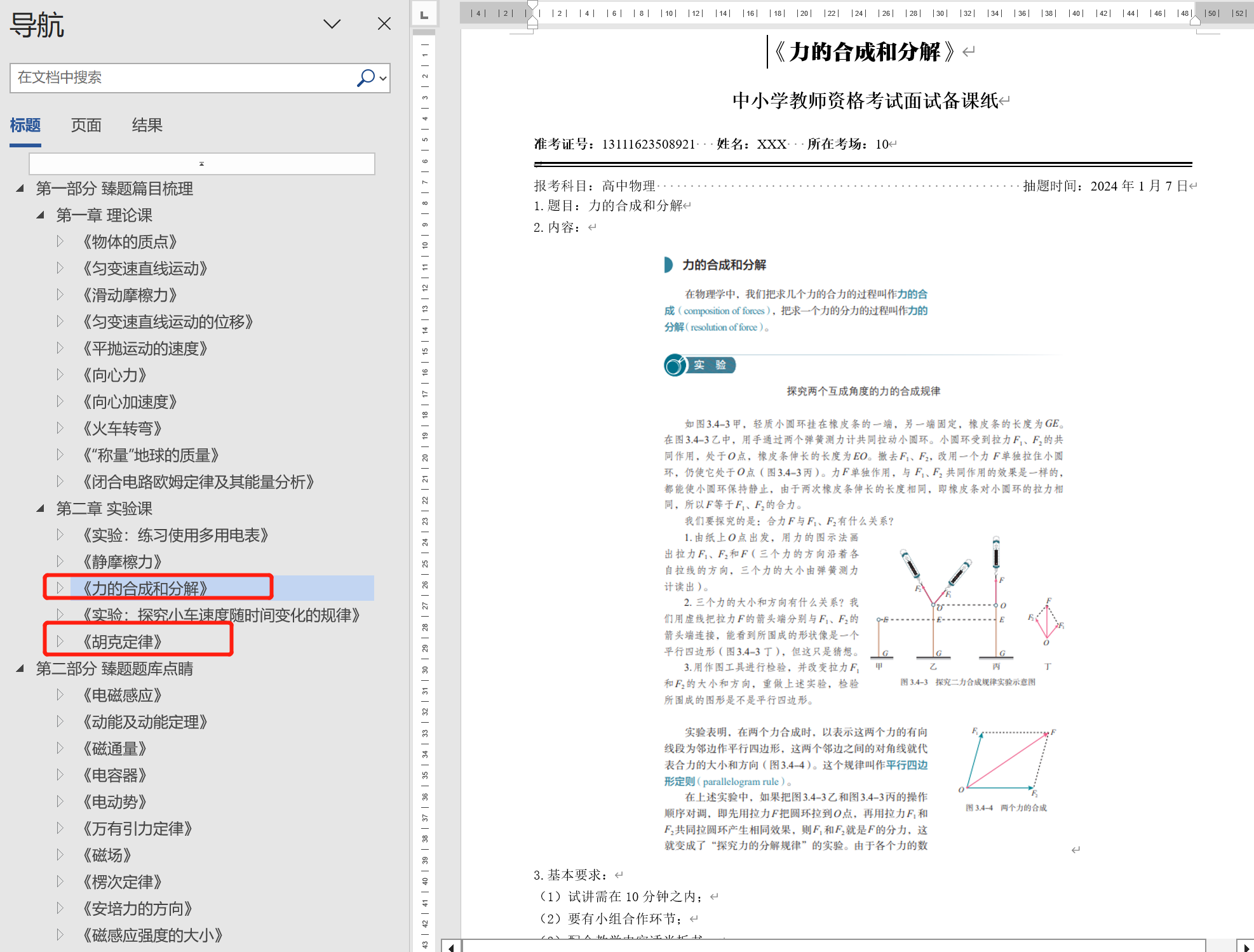The image size is (1254, 952).
Task: Click the search magnifier icon
Action: click(x=365, y=78)
